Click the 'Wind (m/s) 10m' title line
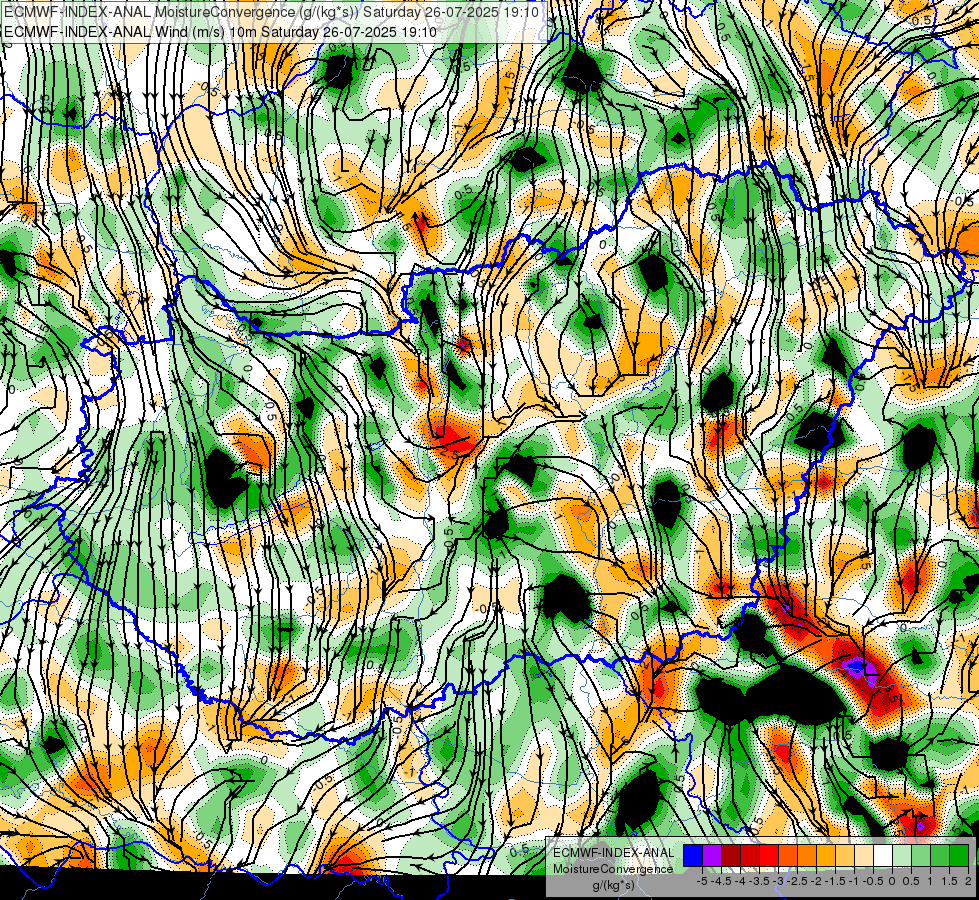 click(x=220, y=31)
